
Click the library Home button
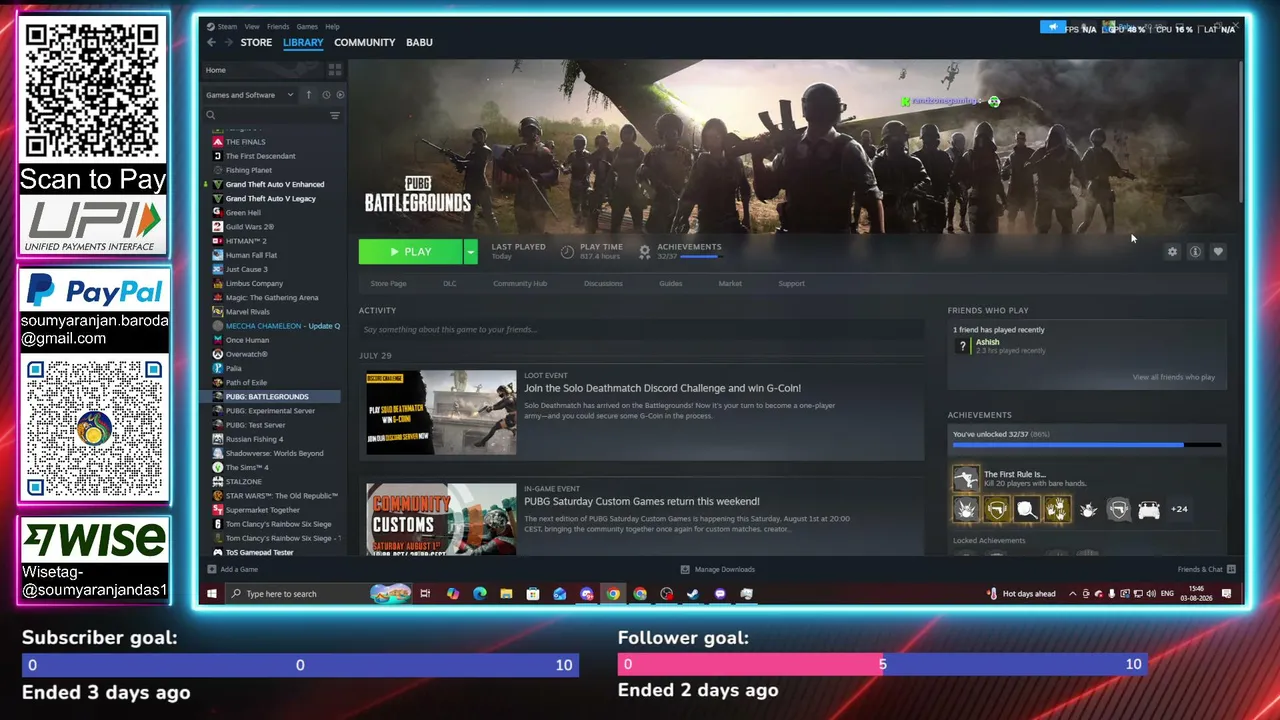point(260,70)
